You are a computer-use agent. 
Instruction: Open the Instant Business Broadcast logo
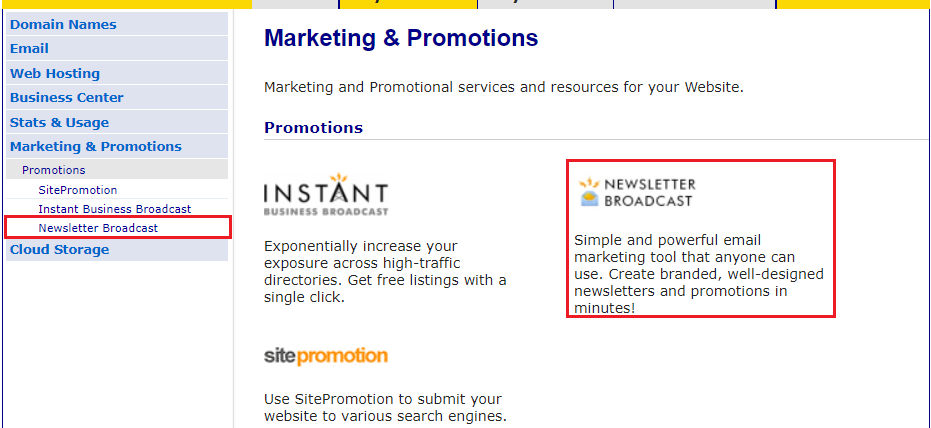pos(326,194)
